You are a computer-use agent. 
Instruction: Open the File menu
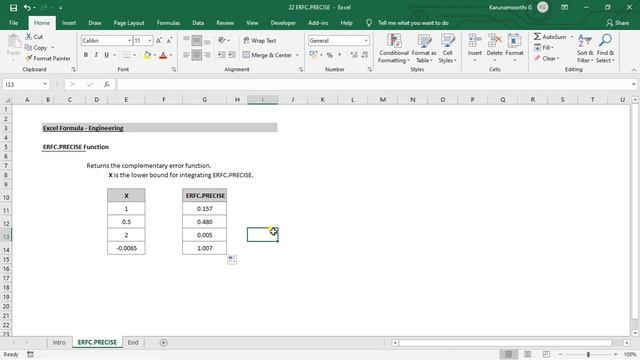point(13,23)
